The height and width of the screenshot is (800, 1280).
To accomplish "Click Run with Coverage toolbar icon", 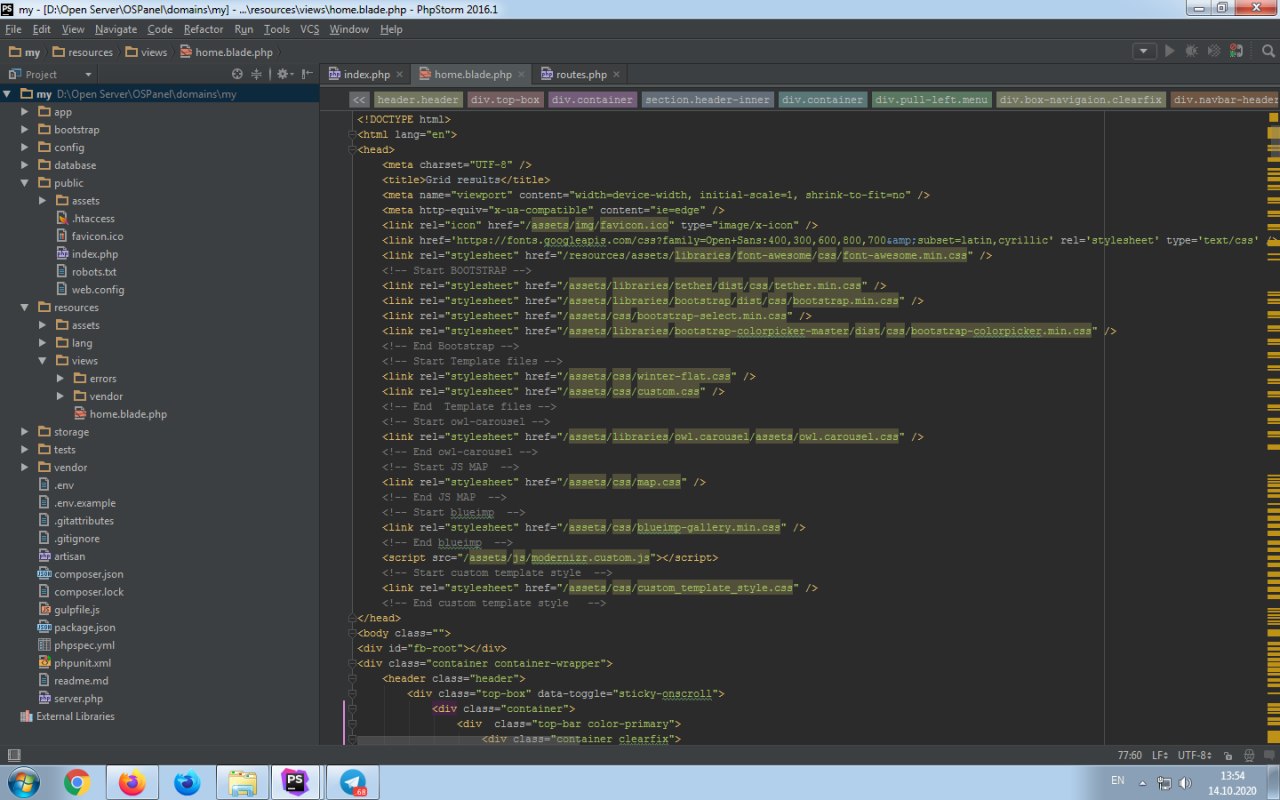I will pyautogui.click(x=1213, y=51).
